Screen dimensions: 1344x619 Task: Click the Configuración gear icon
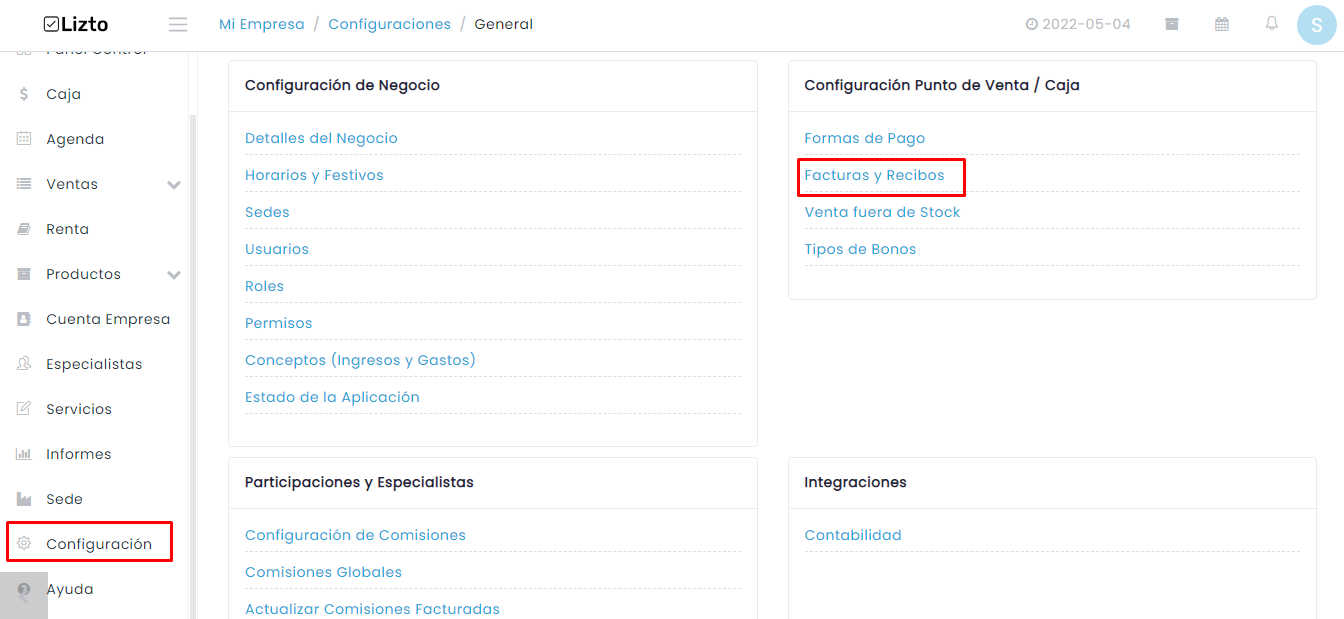[24, 544]
